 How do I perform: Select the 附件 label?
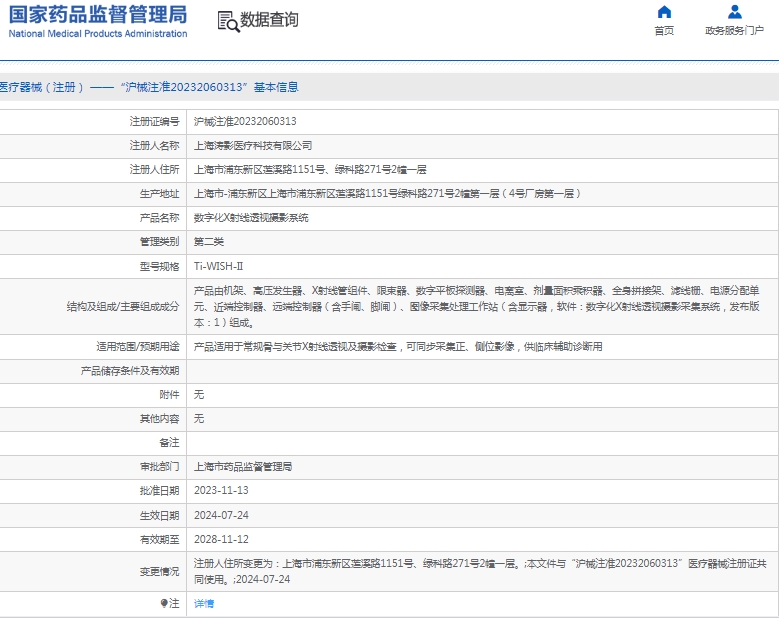click(x=169, y=394)
